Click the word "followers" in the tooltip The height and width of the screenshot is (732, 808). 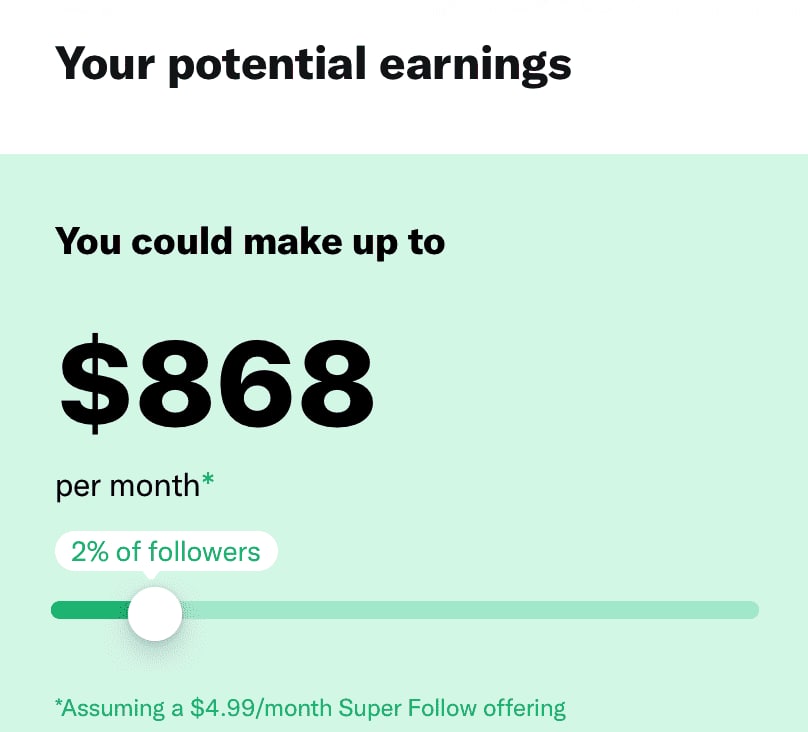click(204, 551)
